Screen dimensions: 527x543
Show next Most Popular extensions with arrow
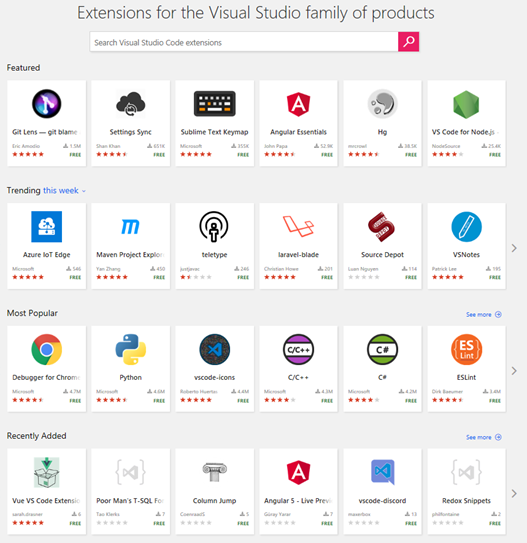click(x=514, y=371)
